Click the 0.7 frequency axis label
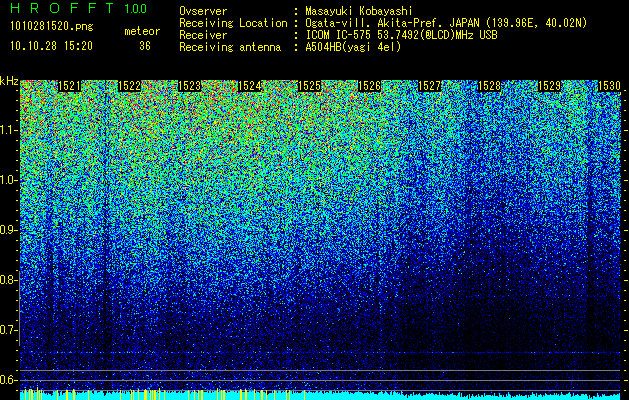This screenshot has width=629, height=400. (9, 330)
